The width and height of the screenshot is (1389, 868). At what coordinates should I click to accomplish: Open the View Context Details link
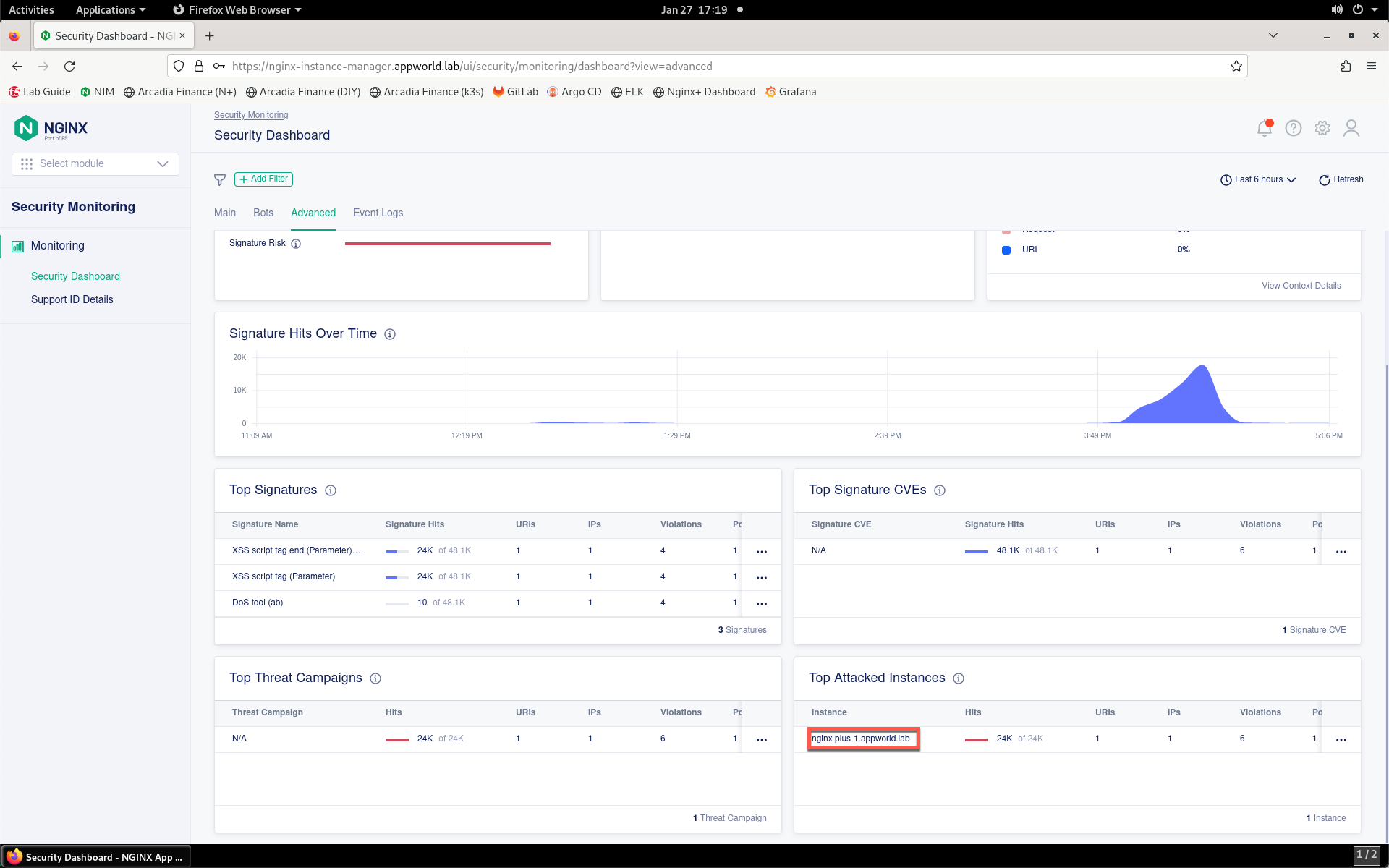[1301, 286]
